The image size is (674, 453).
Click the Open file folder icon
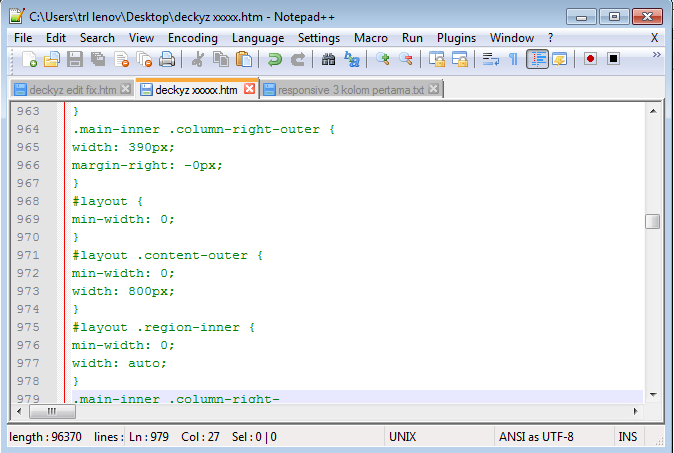[52, 59]
